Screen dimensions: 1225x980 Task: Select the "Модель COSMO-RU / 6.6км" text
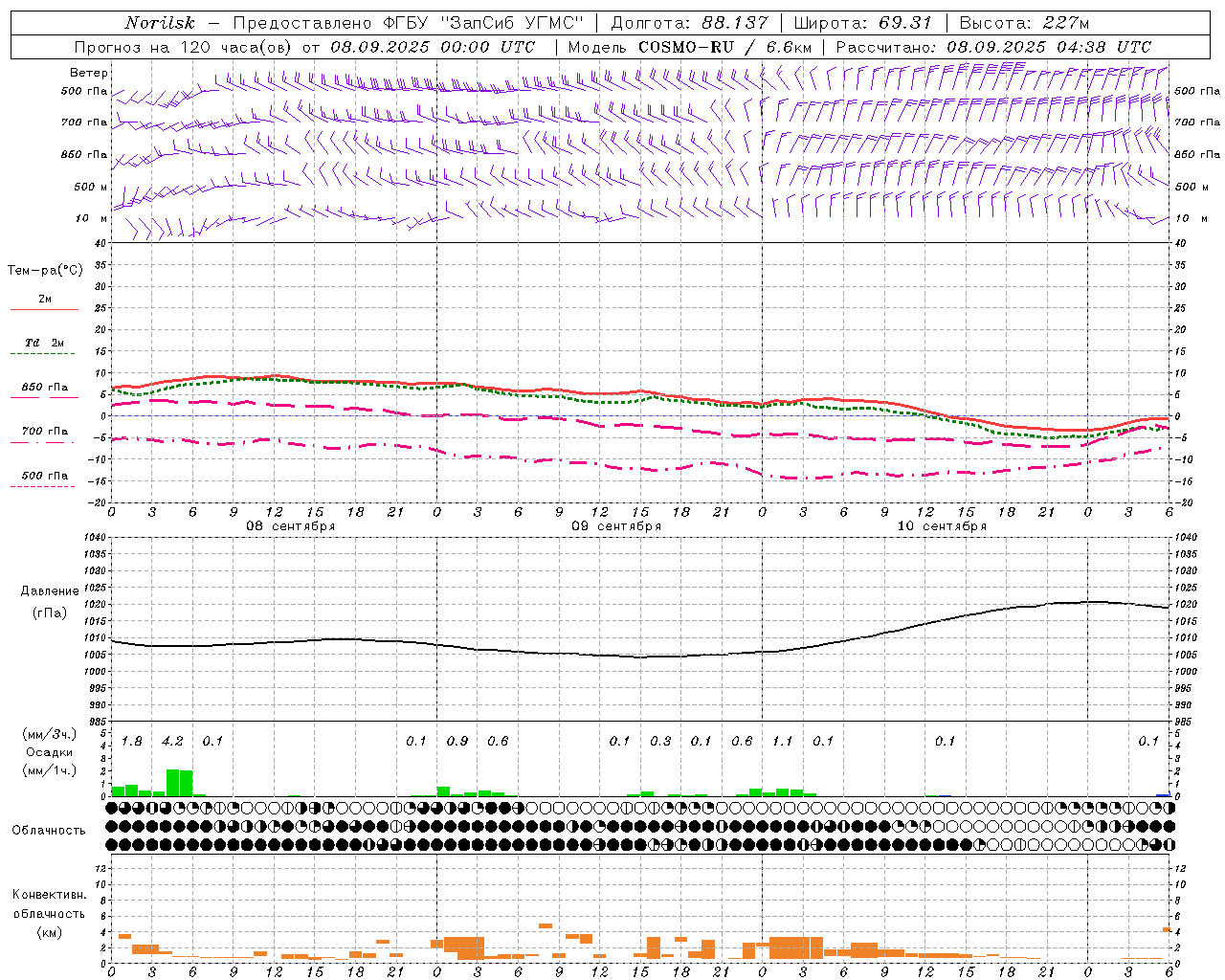pyautogui.click(x=690, y=47)
